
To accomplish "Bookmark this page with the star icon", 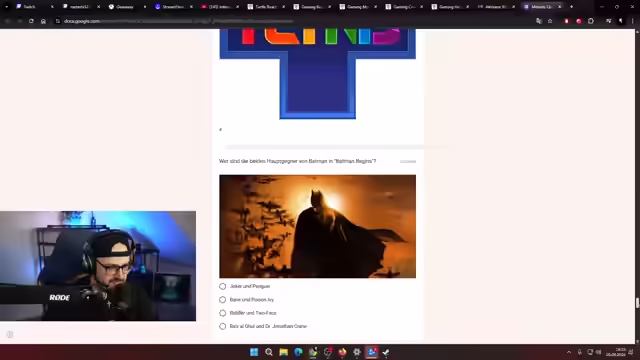I will pos(550,21).
